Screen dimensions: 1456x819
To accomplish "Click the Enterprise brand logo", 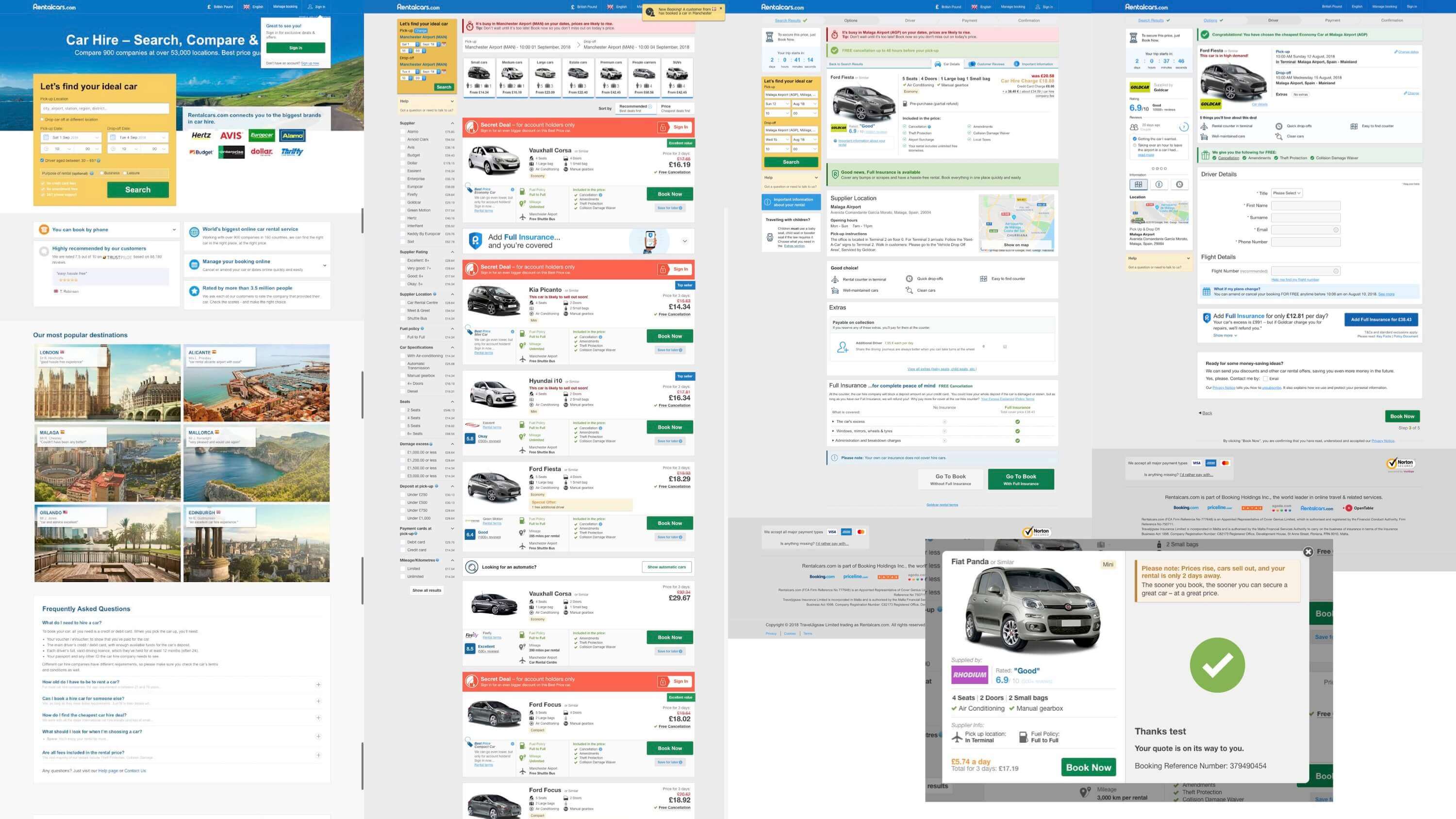I will click(x=232, y=152).
